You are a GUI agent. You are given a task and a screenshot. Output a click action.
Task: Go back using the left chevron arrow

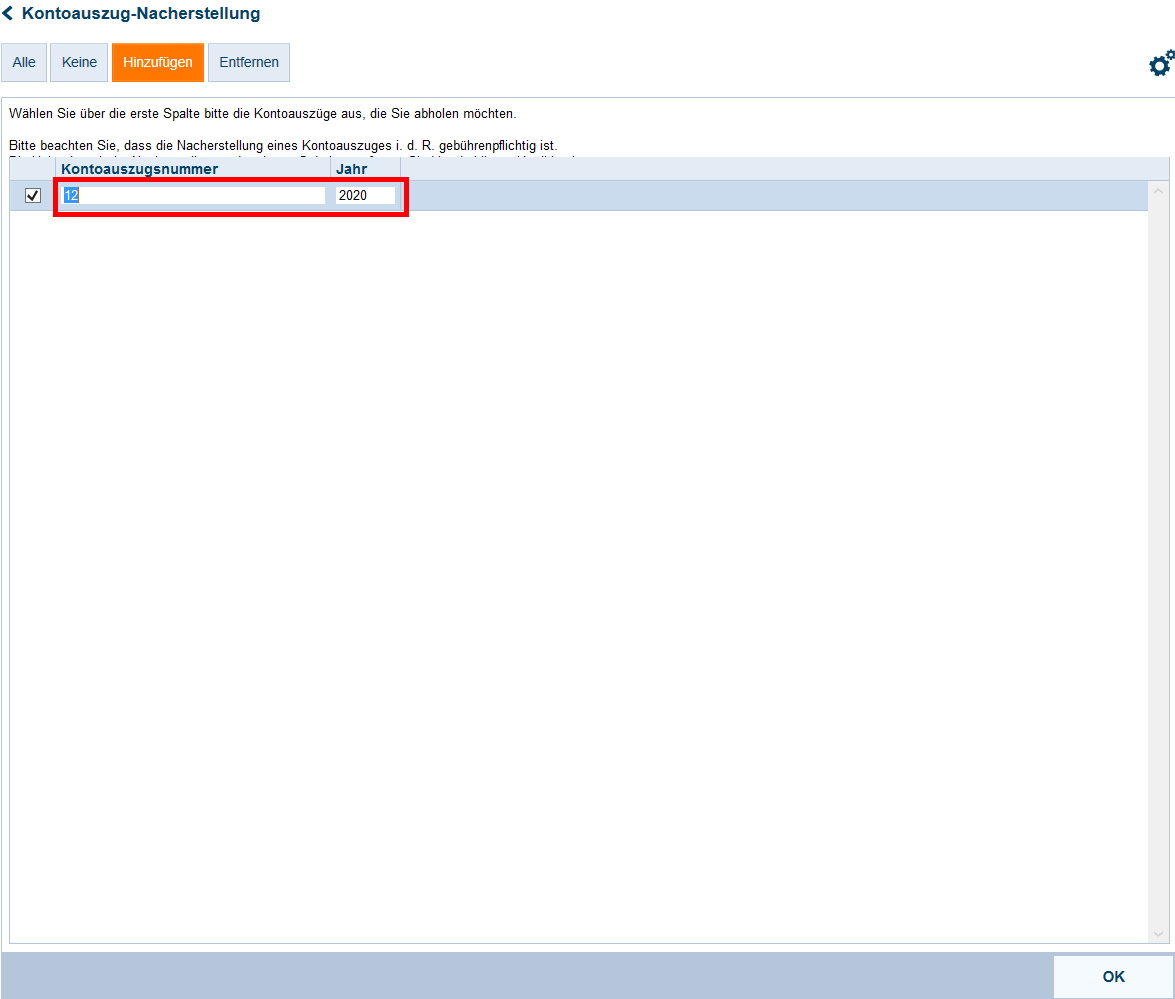click(8, 14)
